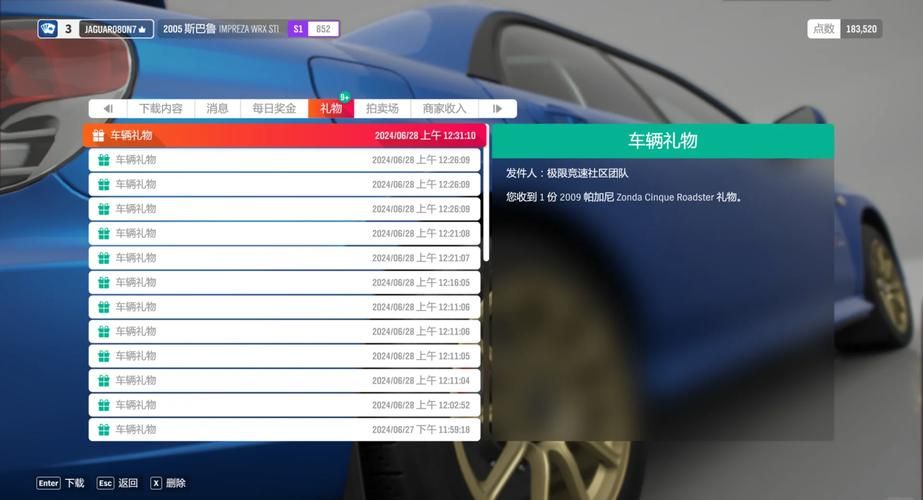This screenshot has width=923, height=500.
Task: Click the player level number 3
Action: click(x=68, y=29)
